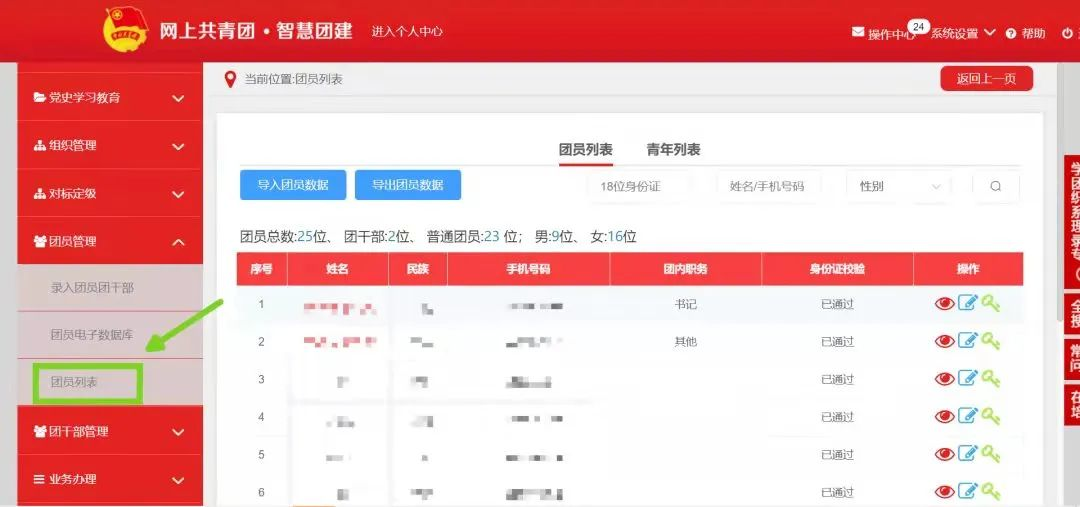Switch to the 青年列表 tab
The width and height of the screenshot is (1080, 507).
click(x=673, y=150)
